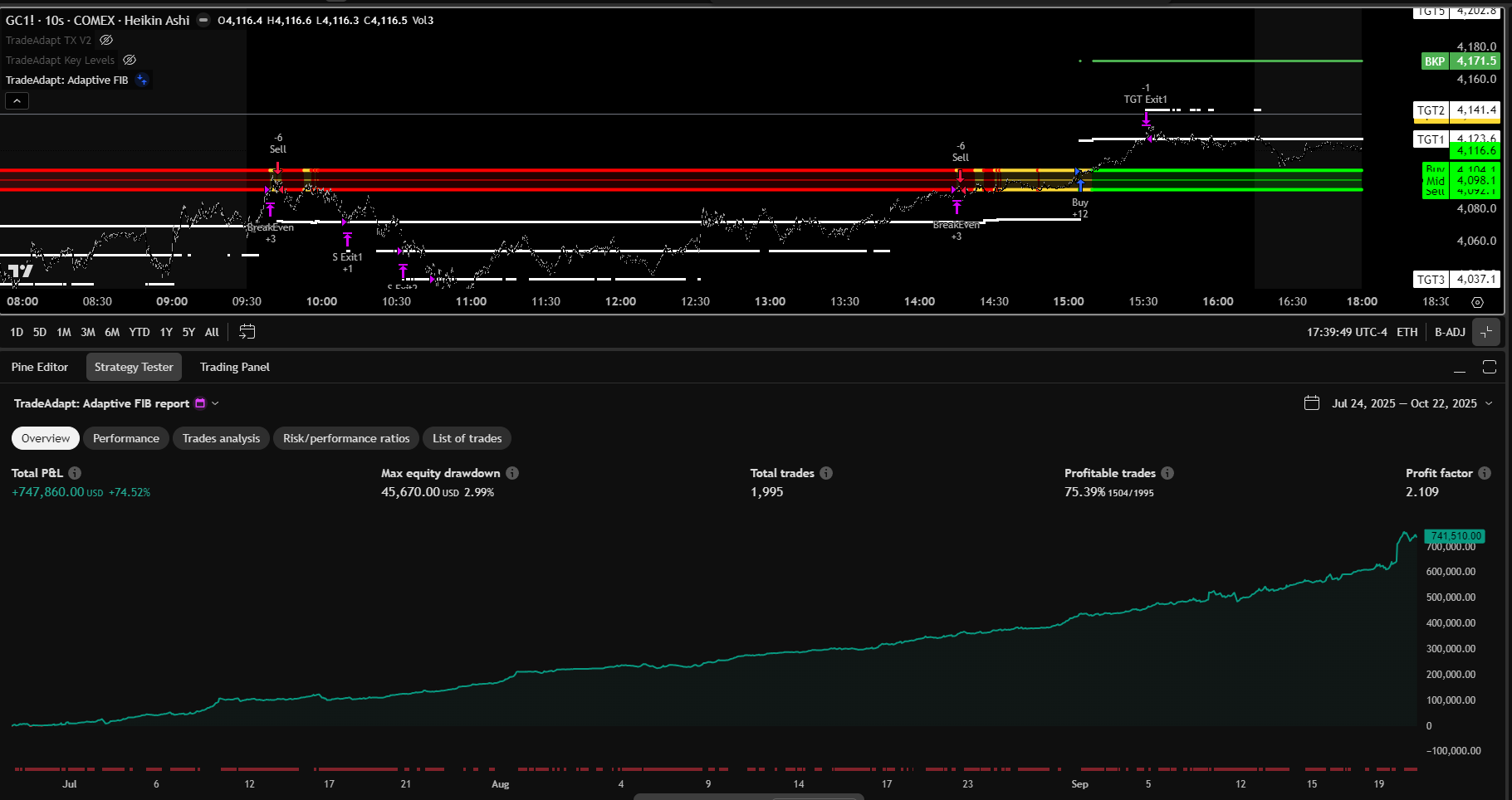The image size is (1512, 800).
Task: Open the Deep Backtesting calendar icon
Action: [1312, 402]
